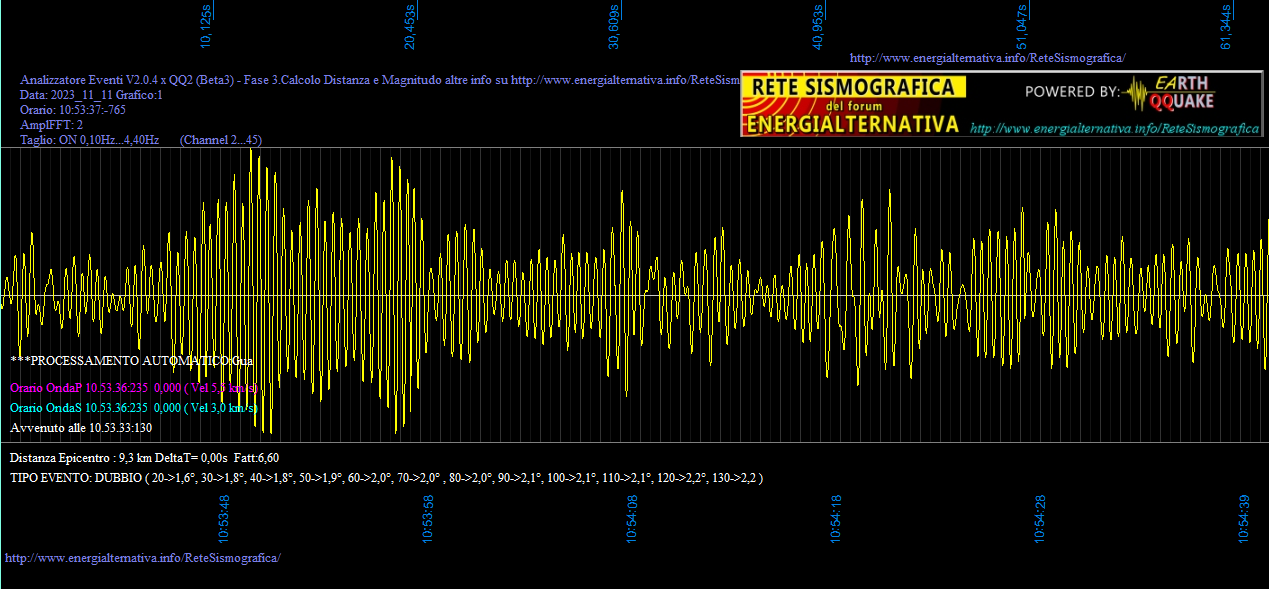Click the 10:53:48 bottom time marker

224,518
